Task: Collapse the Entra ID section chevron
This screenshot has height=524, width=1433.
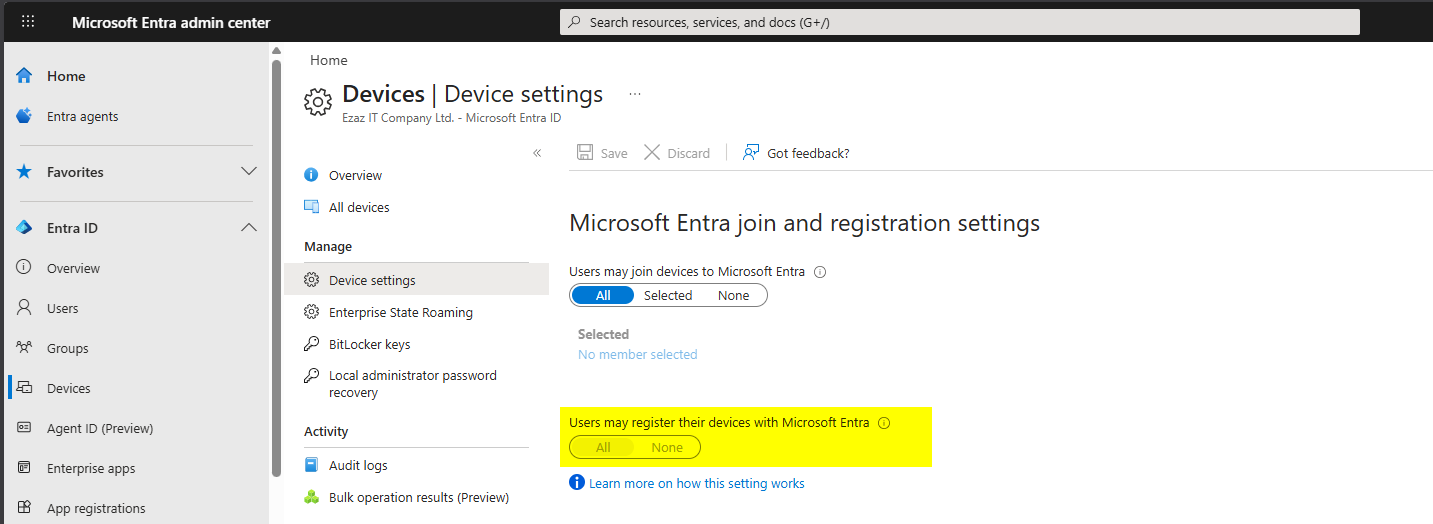Action: [250, 228]
